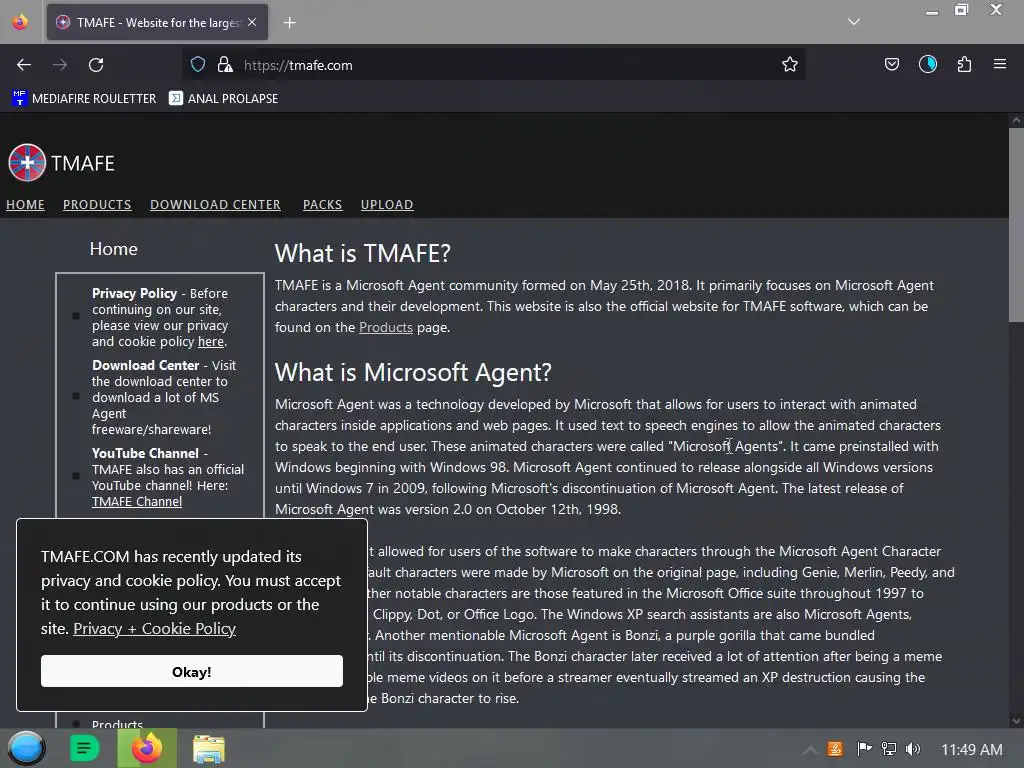Click the Firefox icon in the taskbar
This screenshot has width=1024, height=768.
147,748
